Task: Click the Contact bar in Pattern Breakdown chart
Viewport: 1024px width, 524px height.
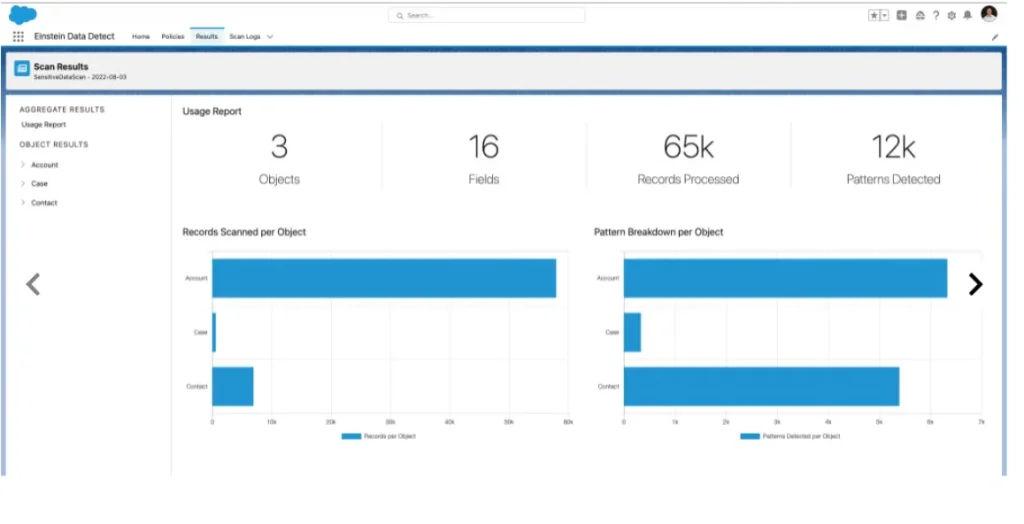Action: [x=761, y=387]
